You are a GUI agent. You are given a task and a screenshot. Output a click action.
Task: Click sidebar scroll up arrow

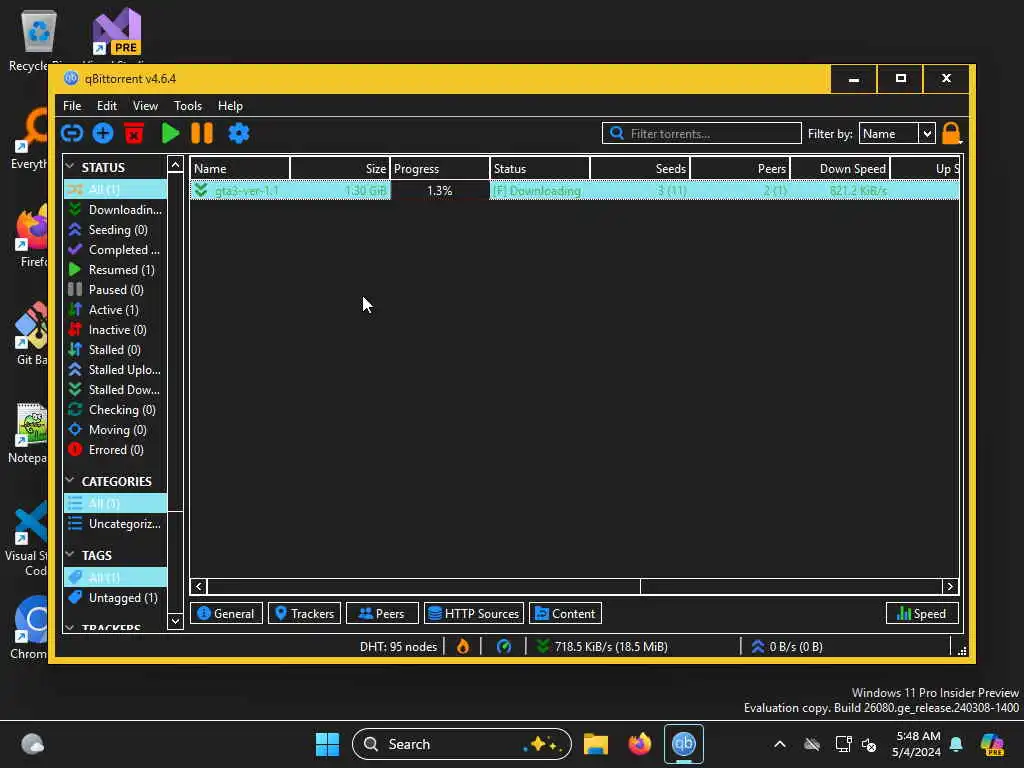tap(175, 165)
